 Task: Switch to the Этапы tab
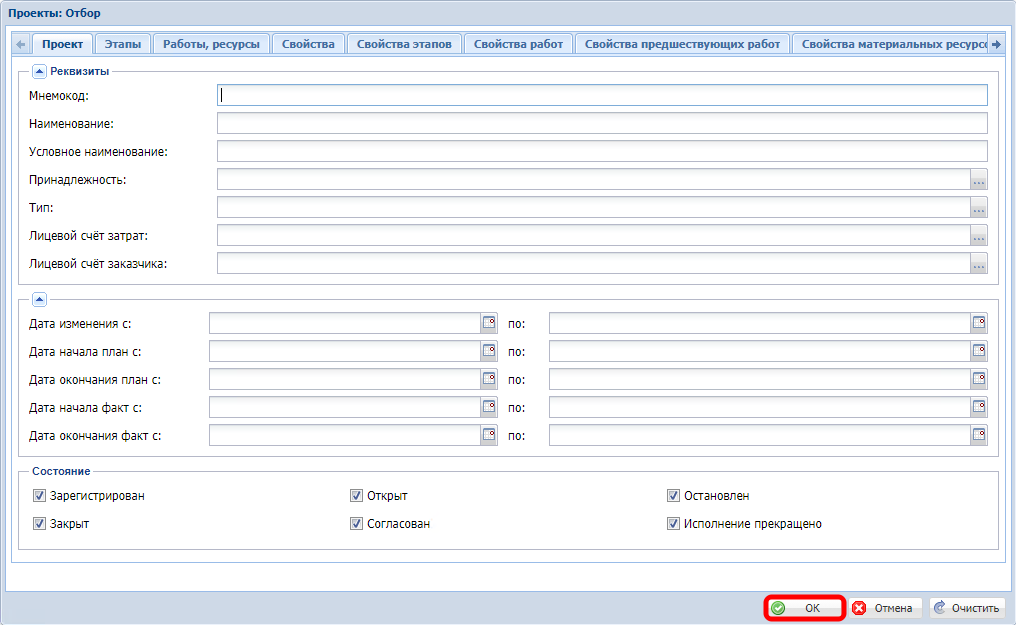123,44
